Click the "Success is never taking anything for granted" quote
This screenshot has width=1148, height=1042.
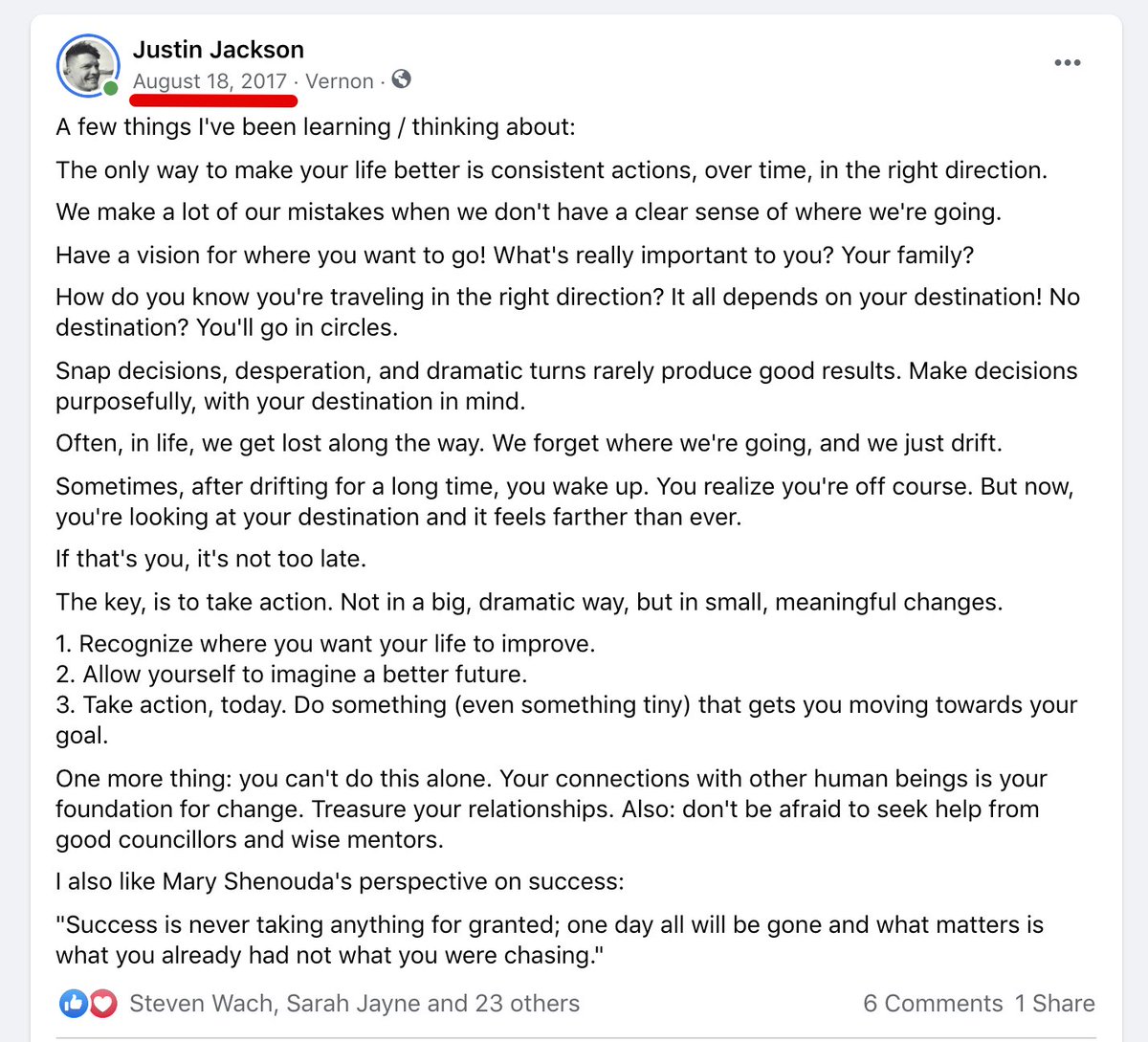(549, 940)
